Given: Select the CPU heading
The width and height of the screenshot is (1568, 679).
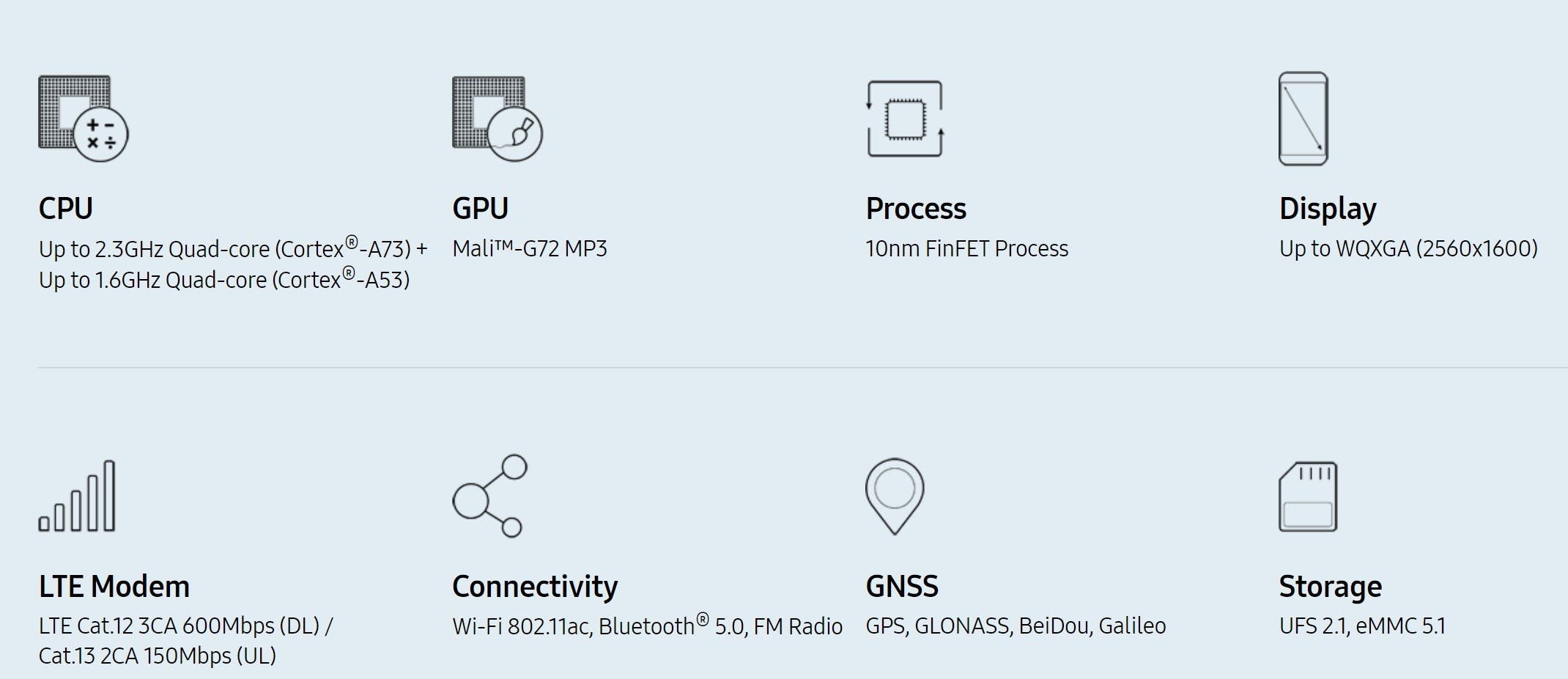Looking at the screenshot, I should pyautogui.click(x=66, y=209).
